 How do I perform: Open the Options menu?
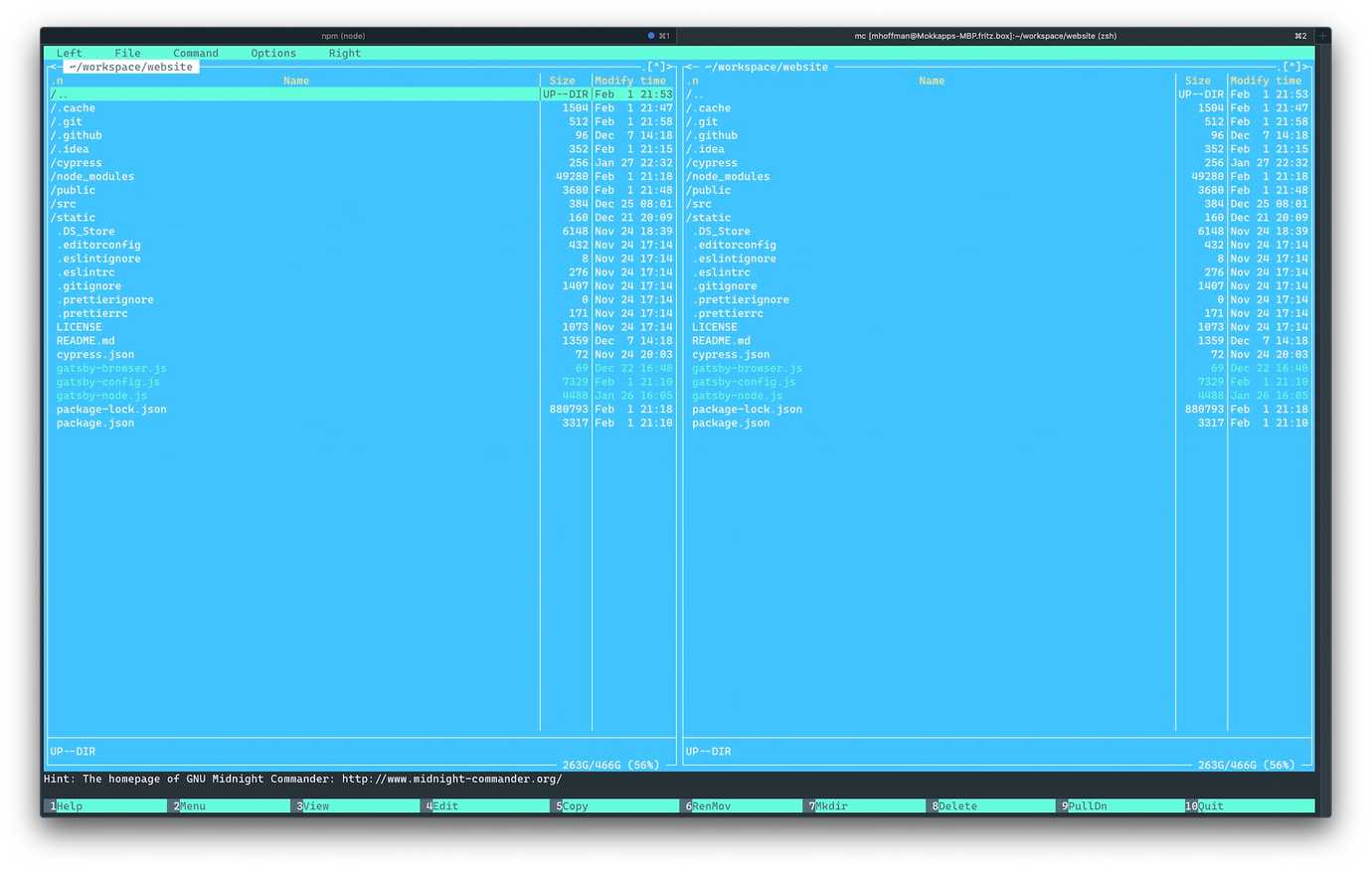273,54
